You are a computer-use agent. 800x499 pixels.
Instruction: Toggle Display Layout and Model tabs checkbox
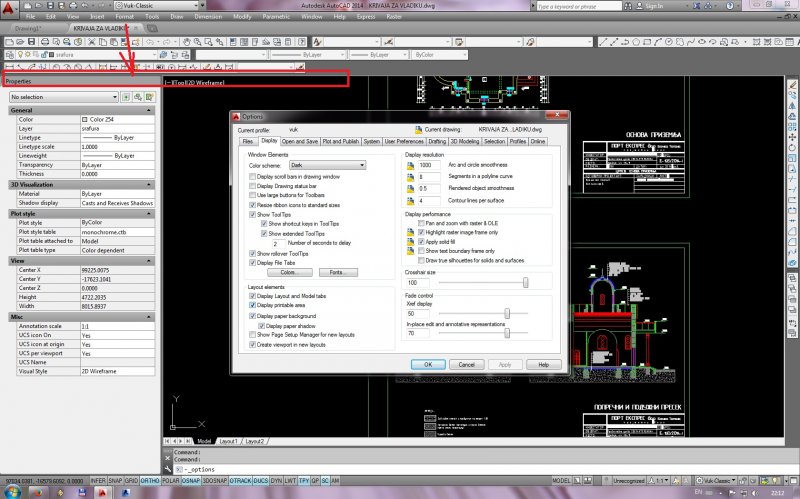point(252,295)
